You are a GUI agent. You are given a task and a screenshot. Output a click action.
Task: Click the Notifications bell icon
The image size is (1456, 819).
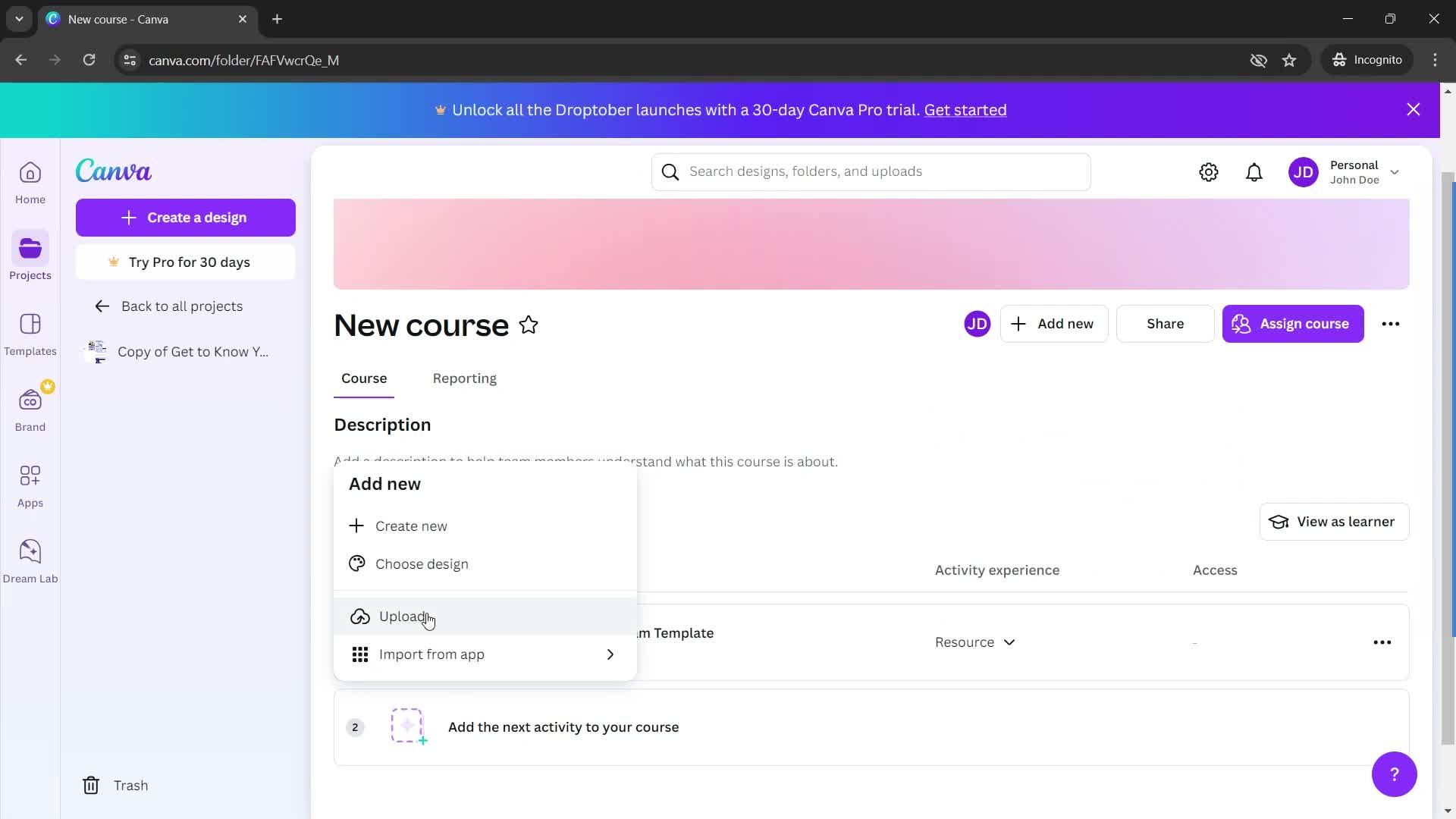coord(1255,171)
